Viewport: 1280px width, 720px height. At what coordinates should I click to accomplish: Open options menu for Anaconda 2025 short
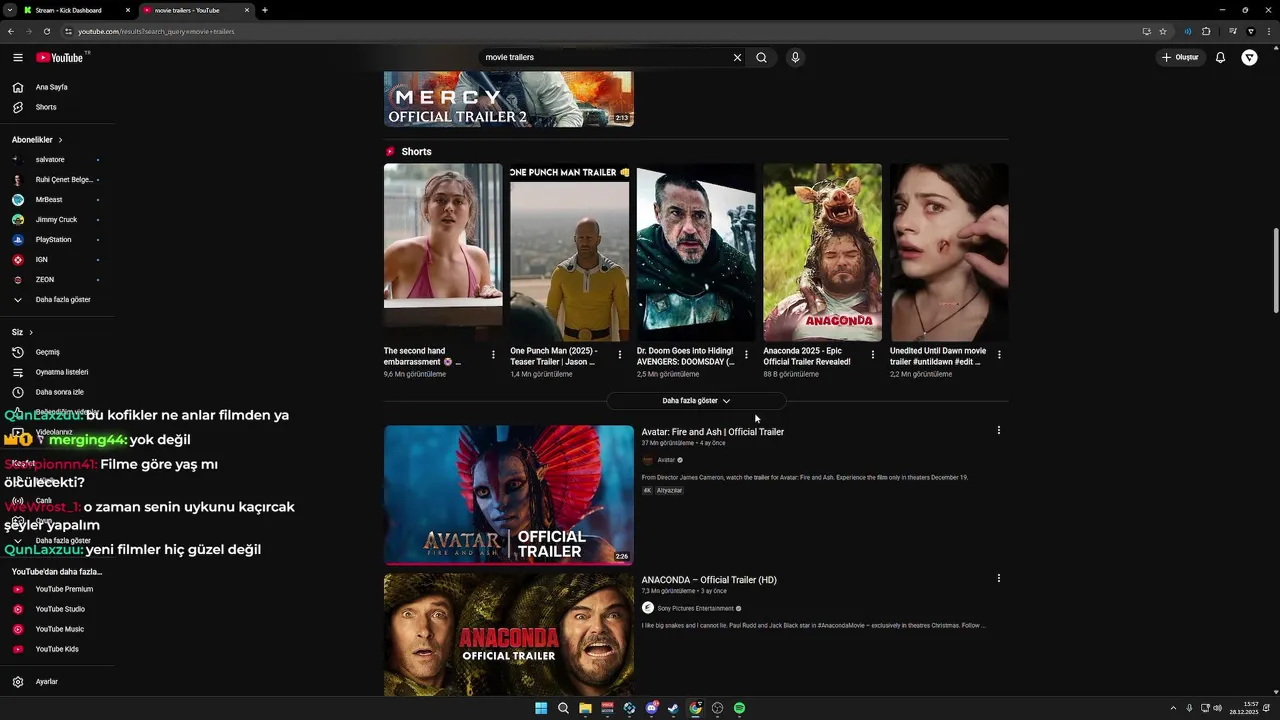click(872, 355)
